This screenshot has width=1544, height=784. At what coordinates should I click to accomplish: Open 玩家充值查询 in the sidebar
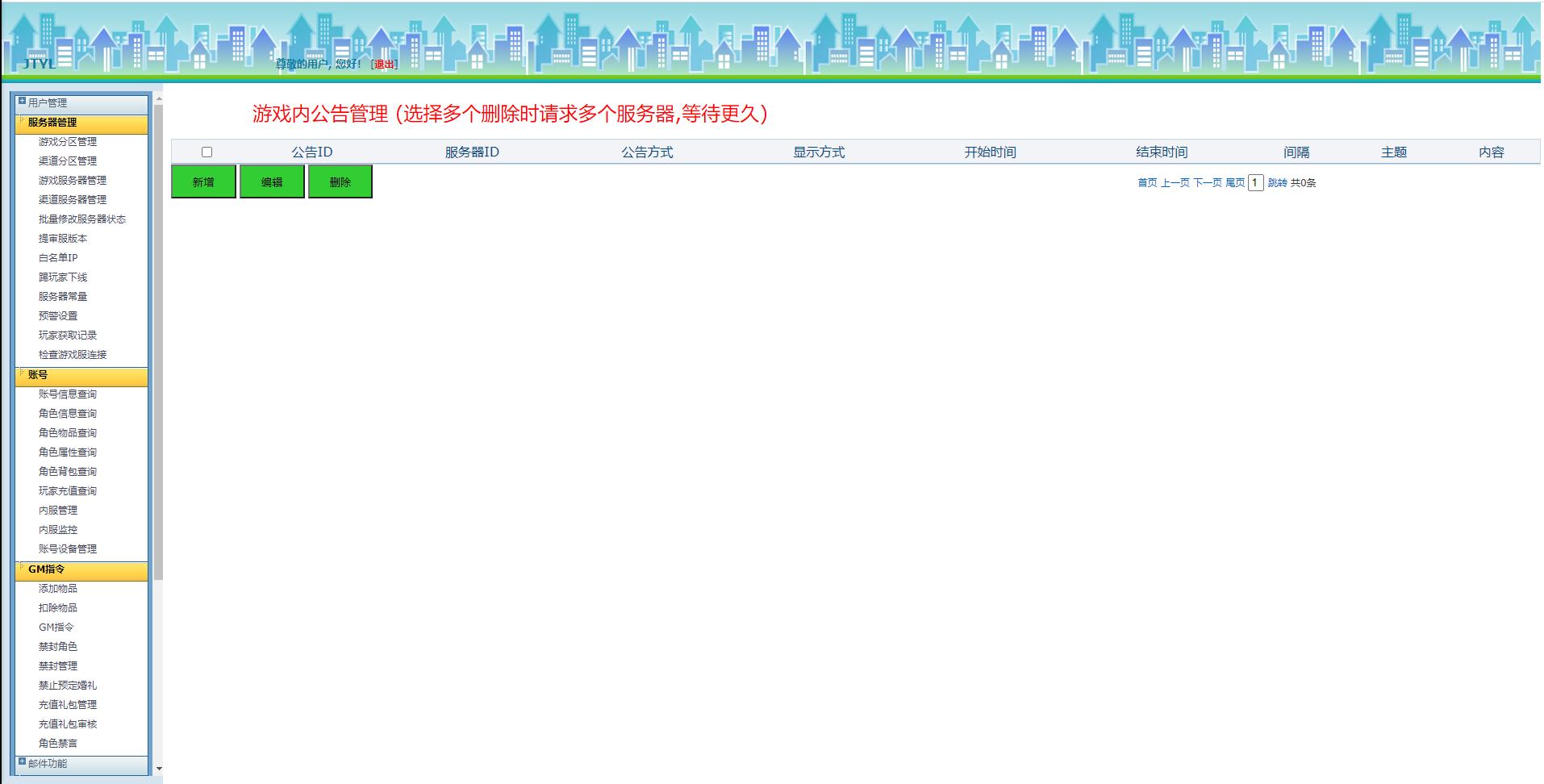(67, 490)
